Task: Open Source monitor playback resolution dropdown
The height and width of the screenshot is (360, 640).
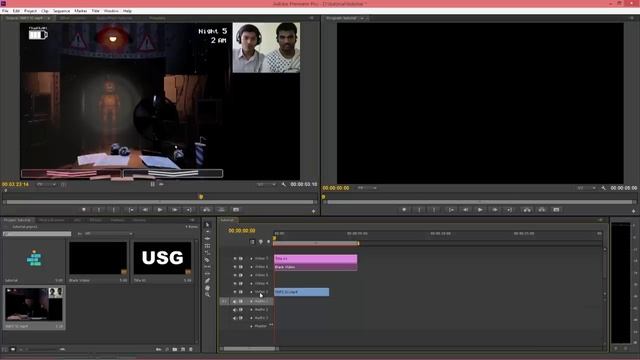Action: pos(266,184)
